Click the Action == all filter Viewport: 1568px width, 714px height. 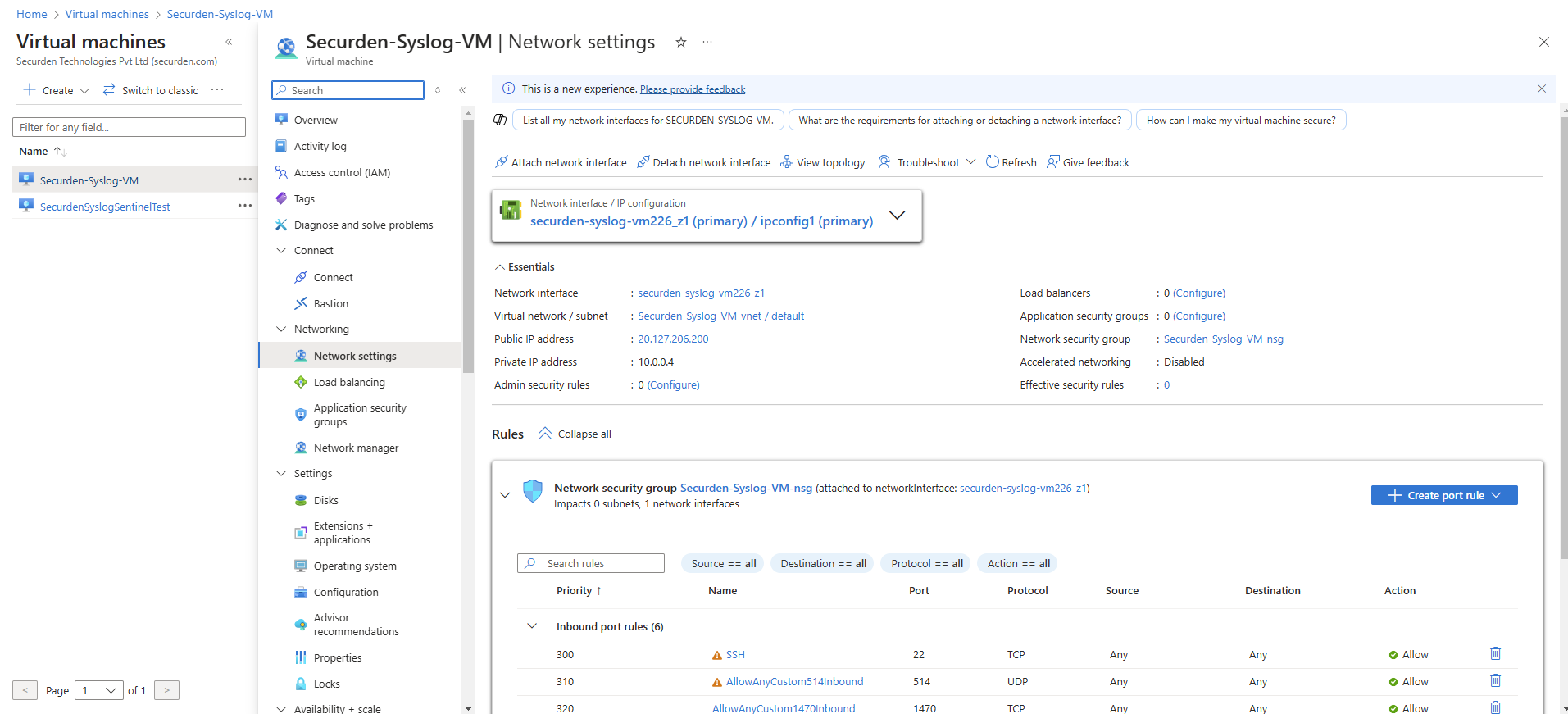click(1018, 563)
